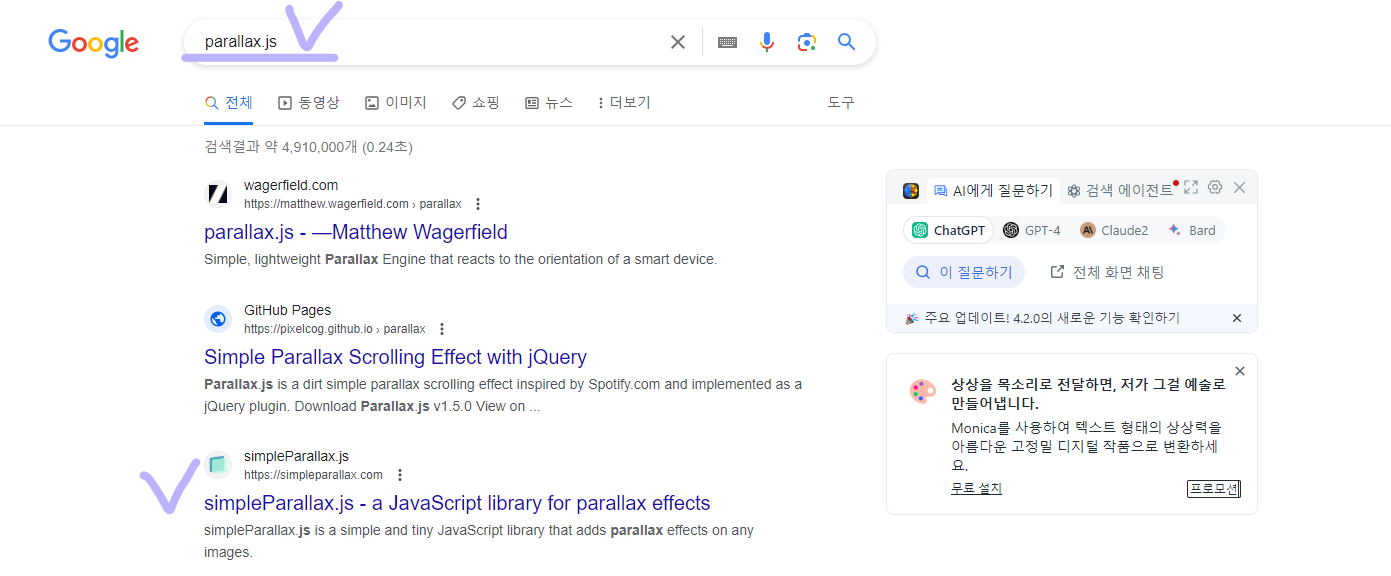
Task: Select the 전체 tab
Action: pyautogui.click(x=229, y=102)
